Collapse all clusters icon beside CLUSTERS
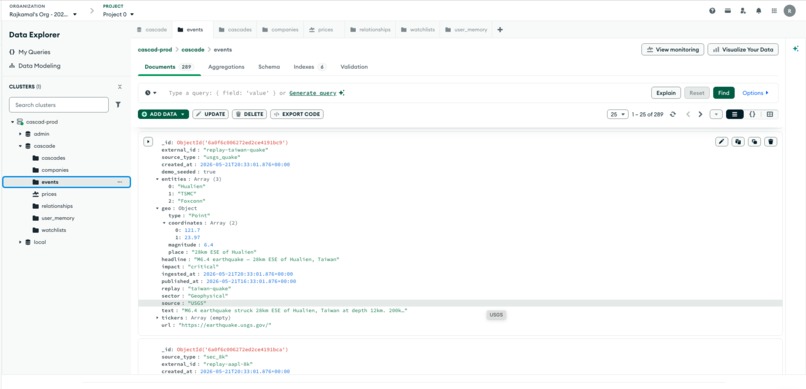This screenshot has width=806, height=389. 120,87
